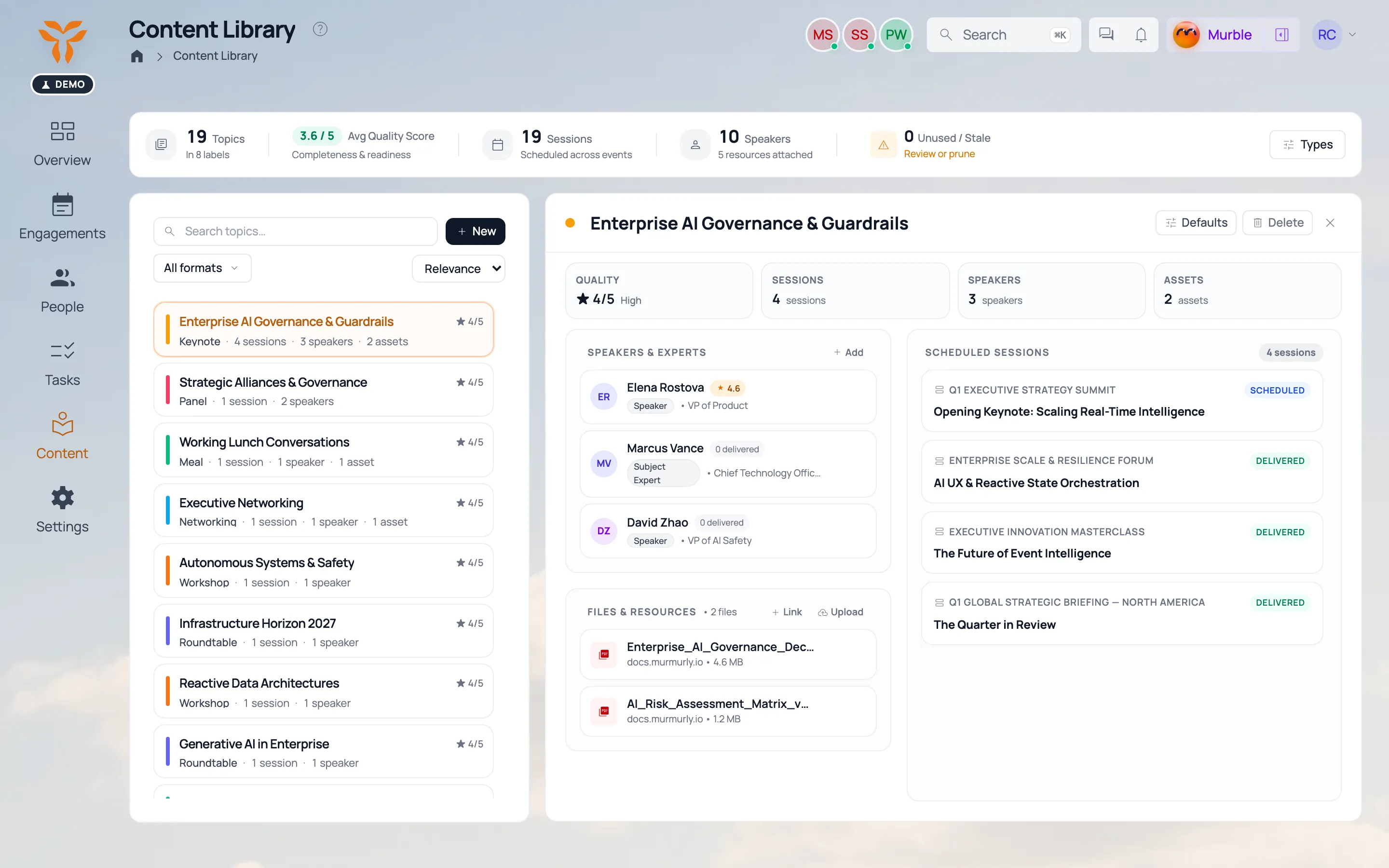
Task: Open the chat messages icon
Action: (x=1106, y=34)
